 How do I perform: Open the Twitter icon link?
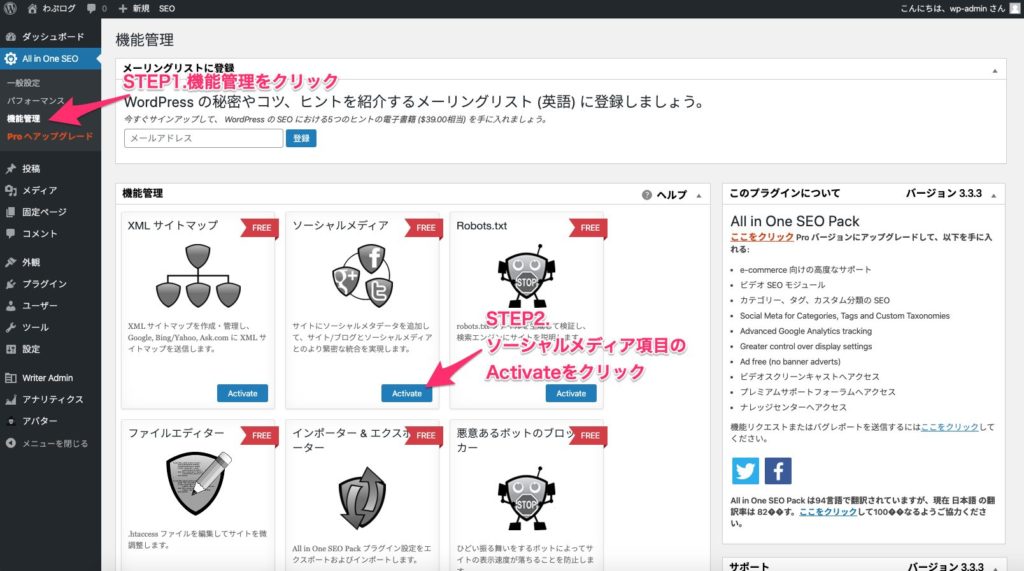745,470
